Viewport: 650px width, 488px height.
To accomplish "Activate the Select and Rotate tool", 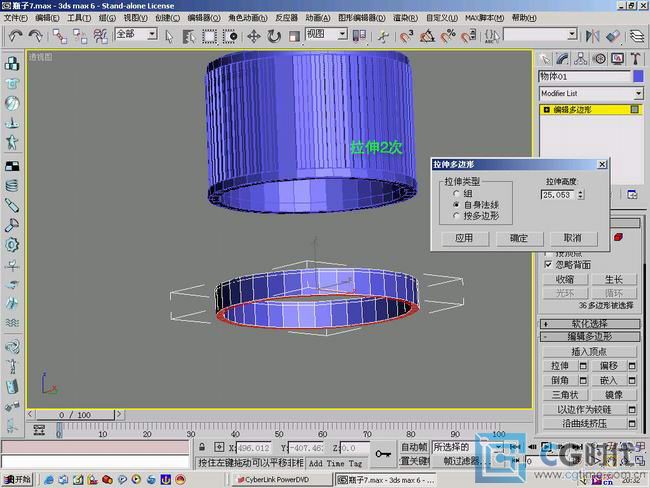I will 274,36.
